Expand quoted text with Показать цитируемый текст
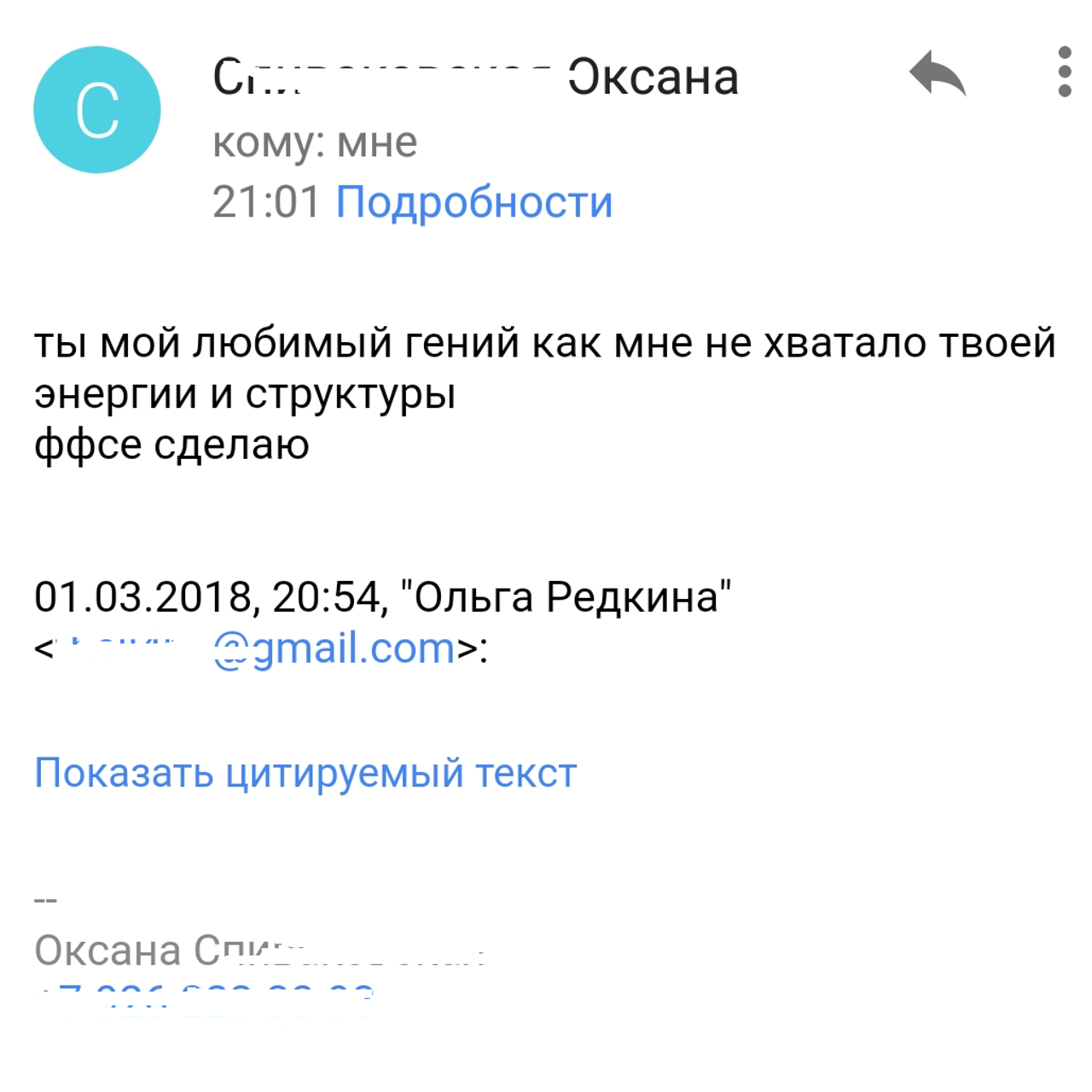Screen dimensions: 1092x1092 (305, 773)
